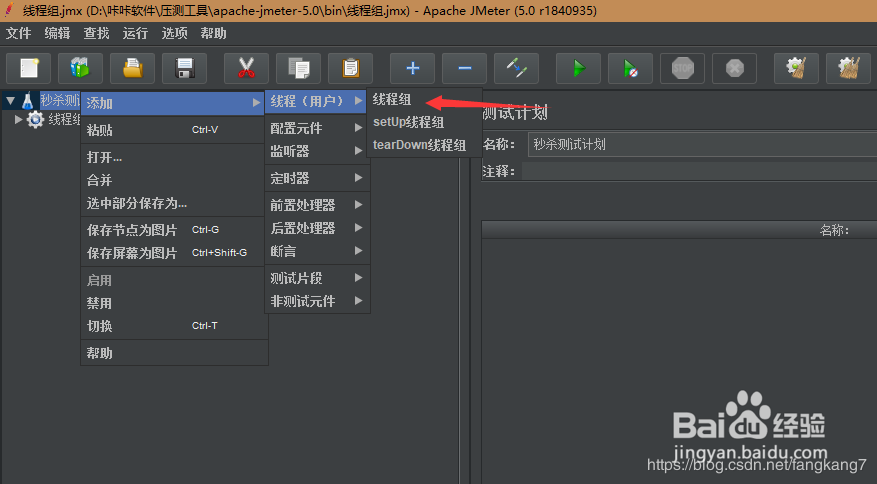
Task: Click the Clear all results icon
Action: [848, 68]
